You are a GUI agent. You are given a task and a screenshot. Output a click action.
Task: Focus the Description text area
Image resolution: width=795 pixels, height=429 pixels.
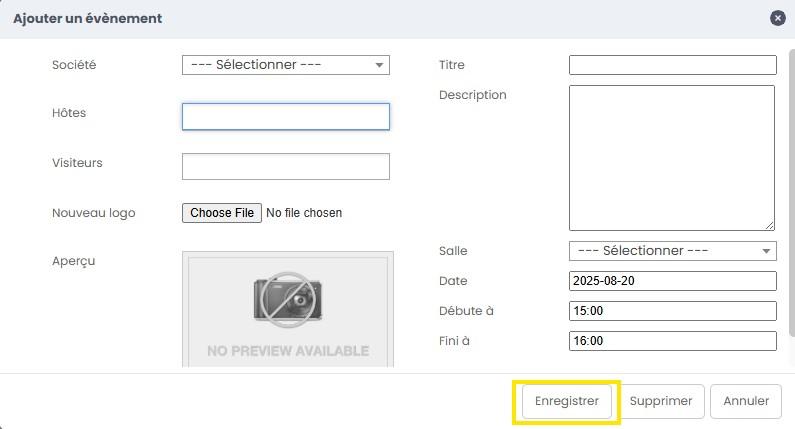(x=671, y=157)
